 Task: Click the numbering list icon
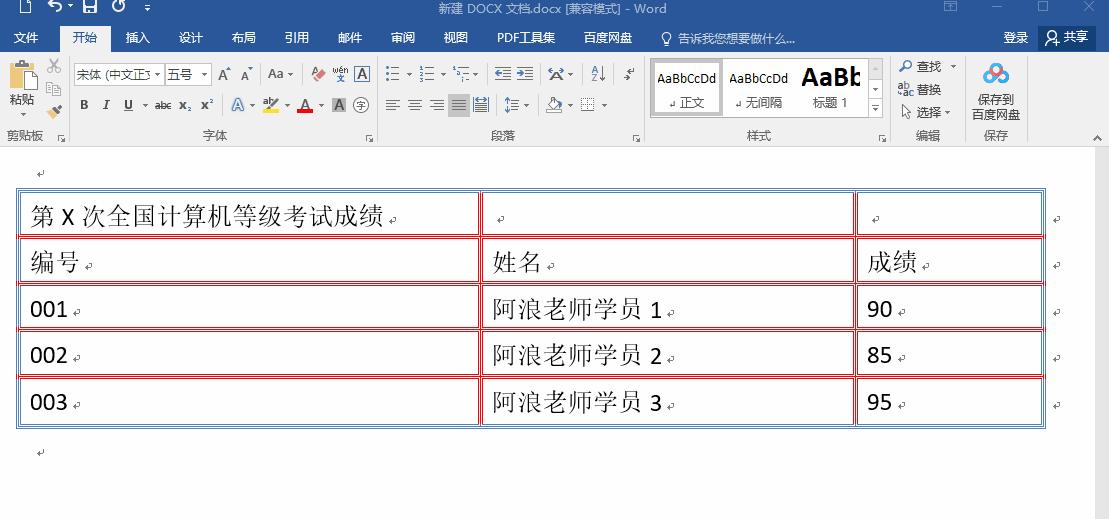(426, 74)
